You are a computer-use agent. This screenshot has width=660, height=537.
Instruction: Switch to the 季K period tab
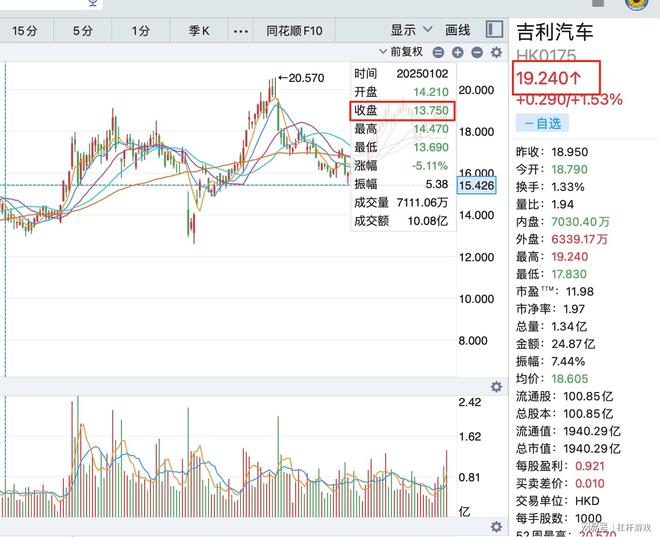tap(199, 31)
